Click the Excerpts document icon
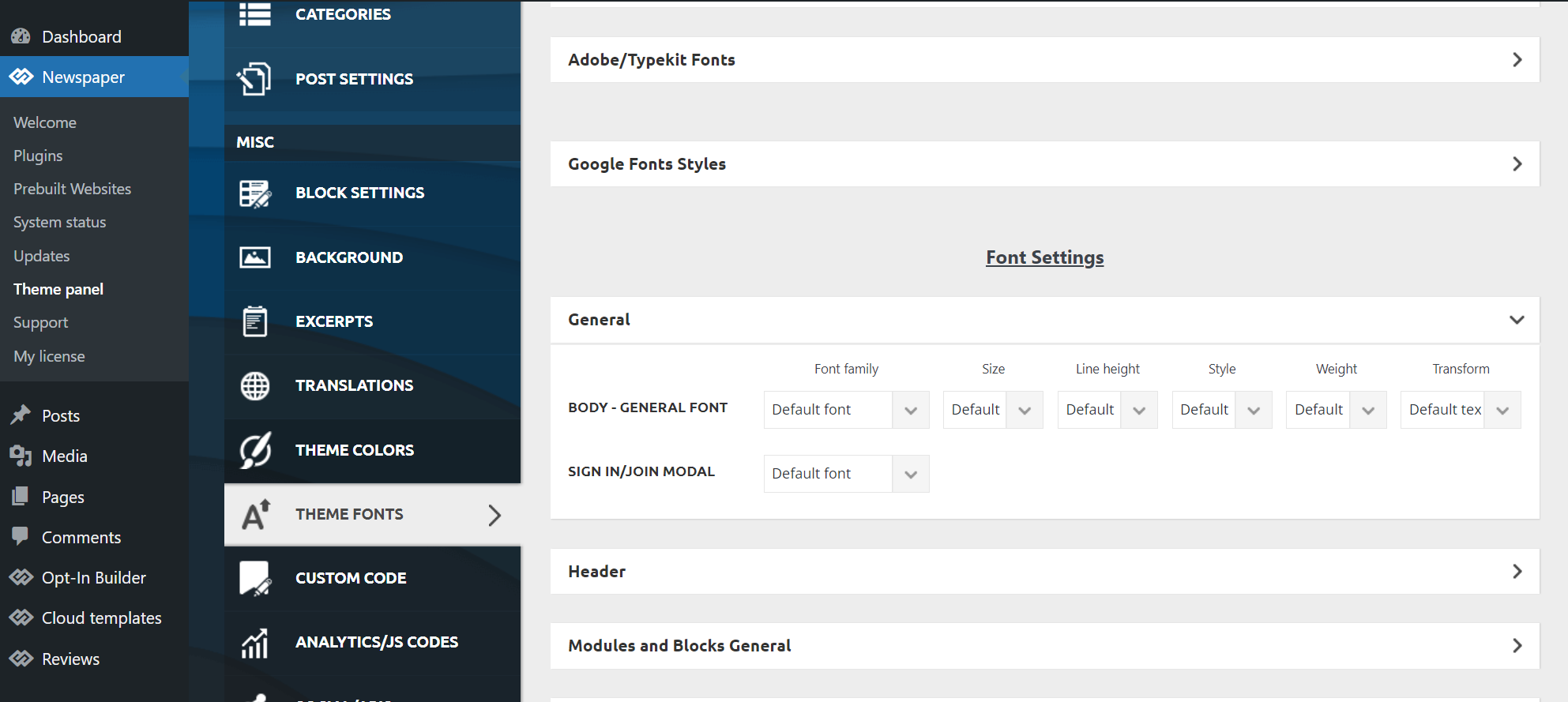Screen dimensions: 1568x702 coord(255,321)
